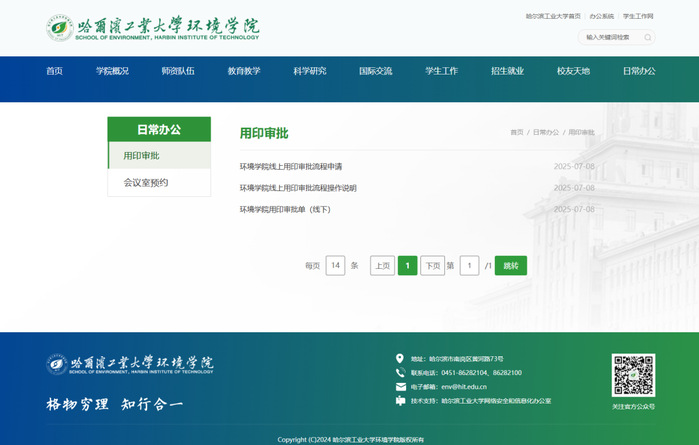This screenshot has height=445, width=699.
Task: Open the 首页 navigation menu item
Action: pos(54,71)
